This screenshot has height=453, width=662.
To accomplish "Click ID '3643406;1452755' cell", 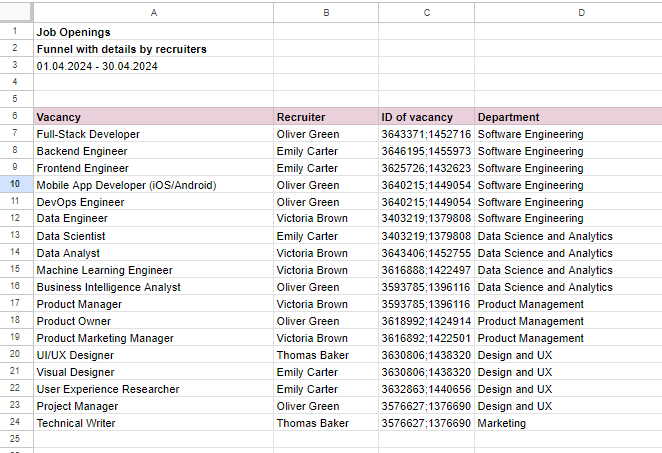I will pos(426,252).
